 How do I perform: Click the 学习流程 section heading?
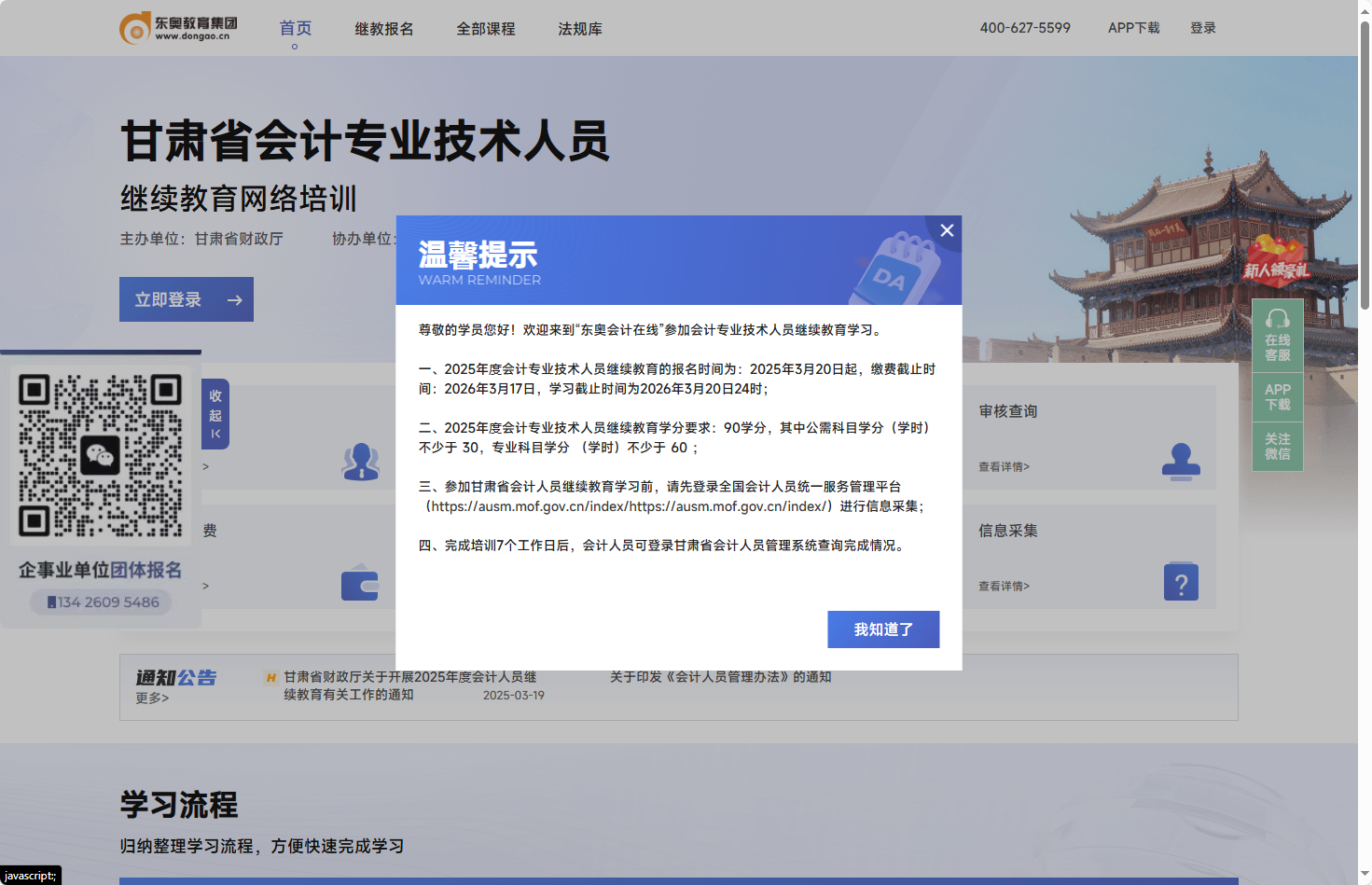(179, 805)
